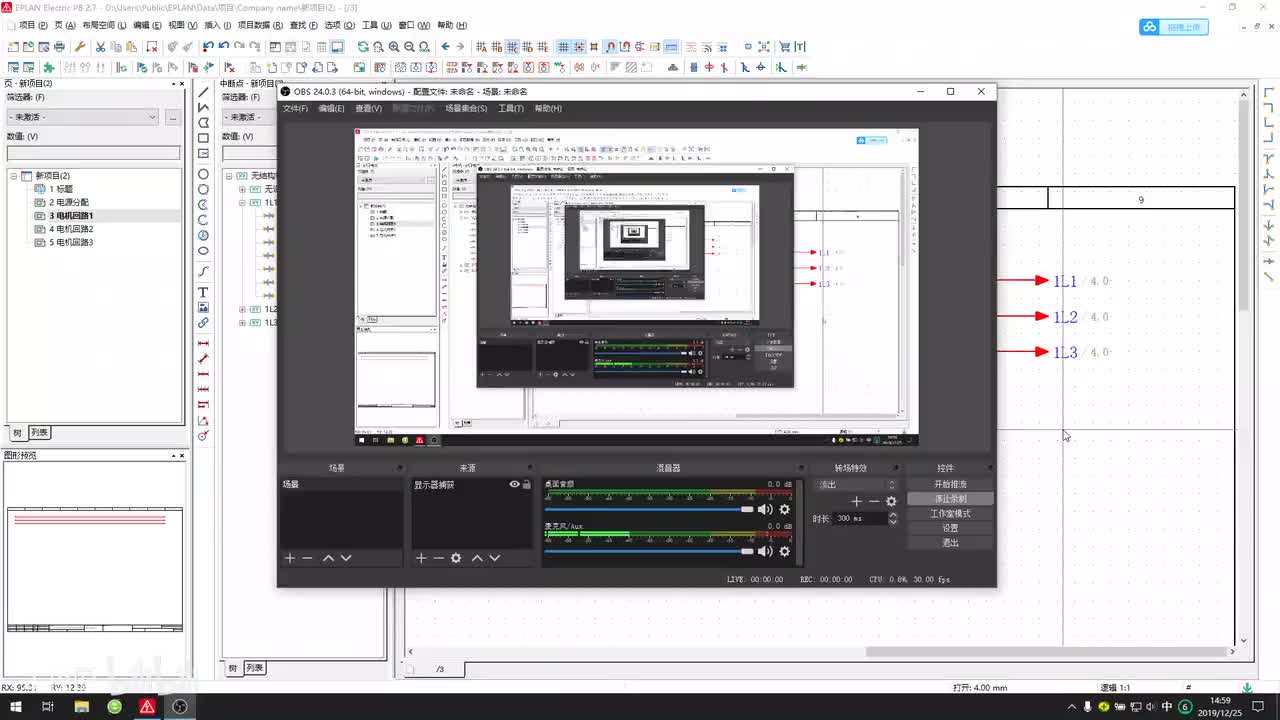Select the Polyline drawing tool

coord(203,107)
